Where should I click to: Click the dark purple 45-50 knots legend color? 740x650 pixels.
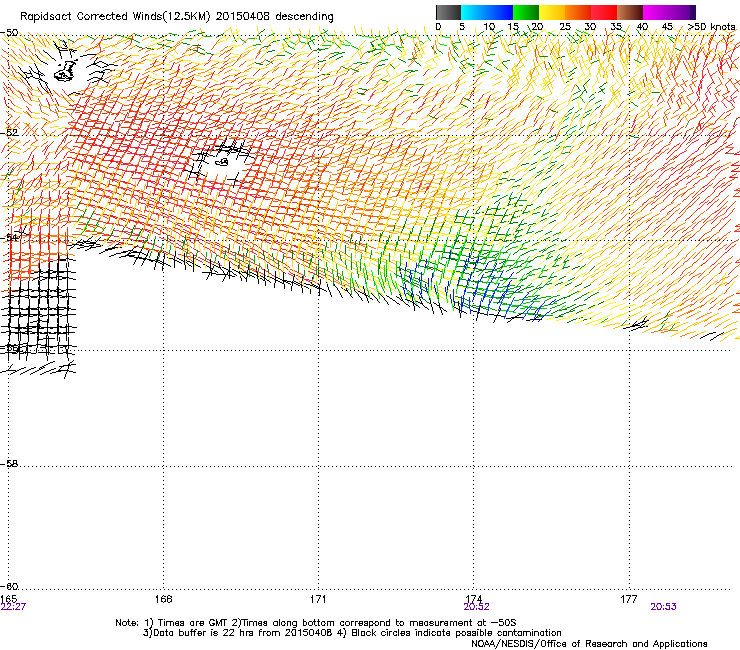click(682, 12)
